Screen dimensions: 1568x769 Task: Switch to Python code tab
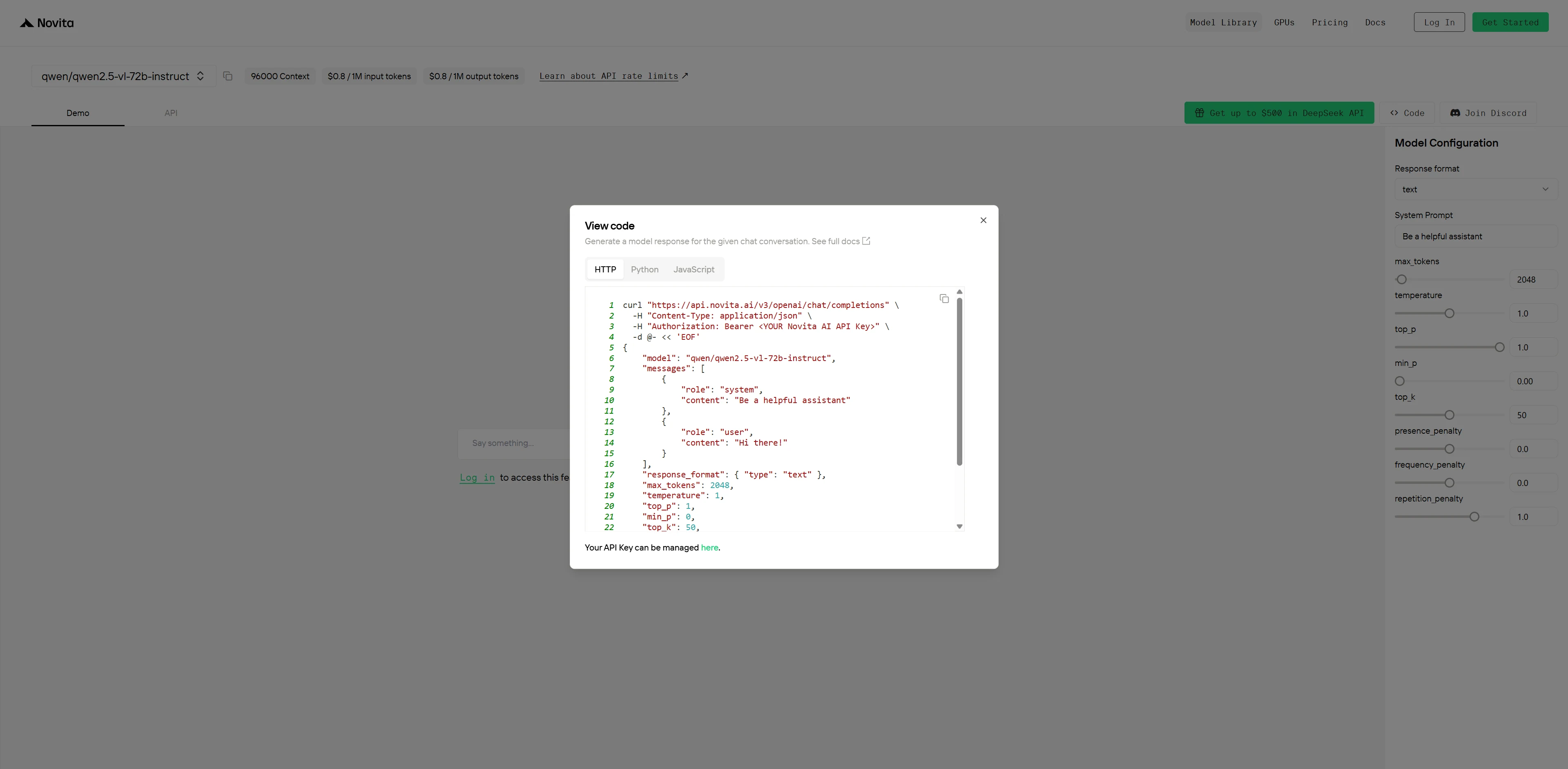click(x=645, y=270)
